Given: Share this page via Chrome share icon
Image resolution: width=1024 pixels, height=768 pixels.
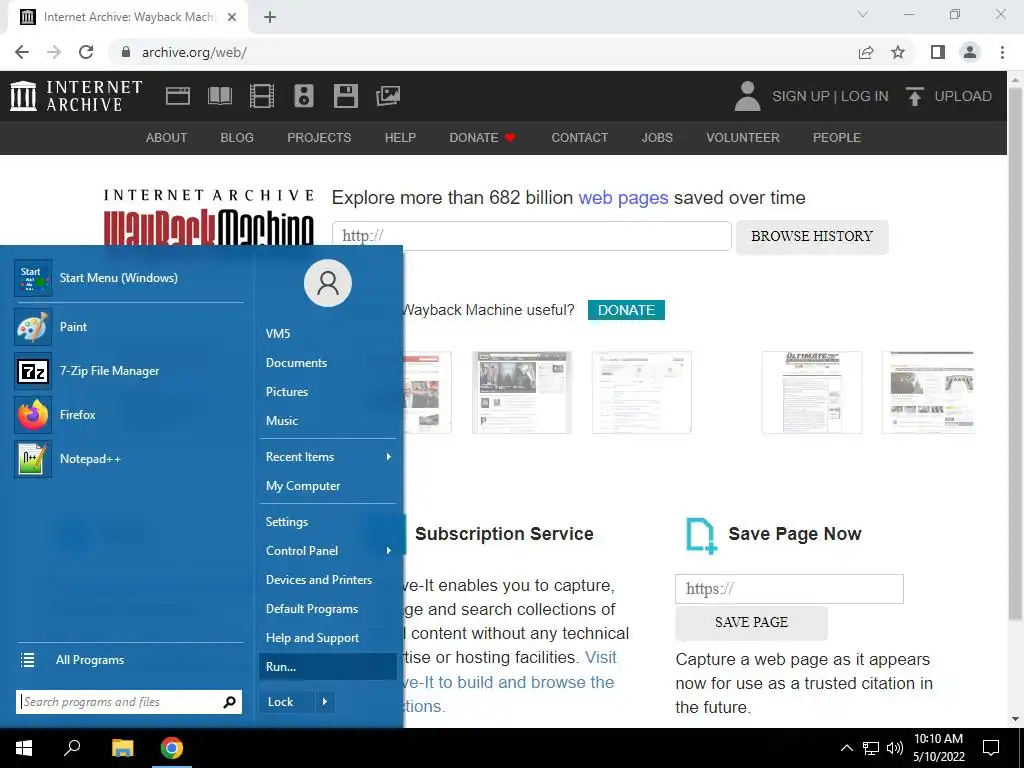Looking at the screenshot, I should tap(866, 52).
